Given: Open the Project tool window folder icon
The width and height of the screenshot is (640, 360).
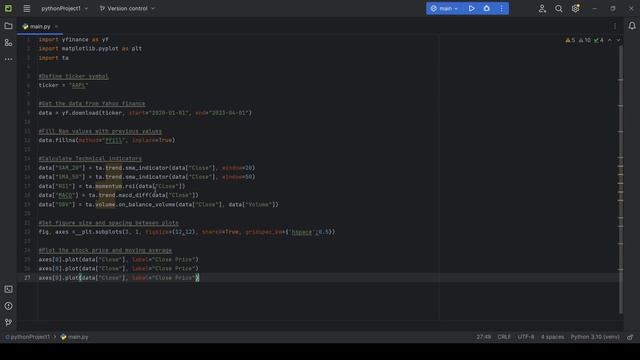Looking at the screenshot, I should [8, 26].
